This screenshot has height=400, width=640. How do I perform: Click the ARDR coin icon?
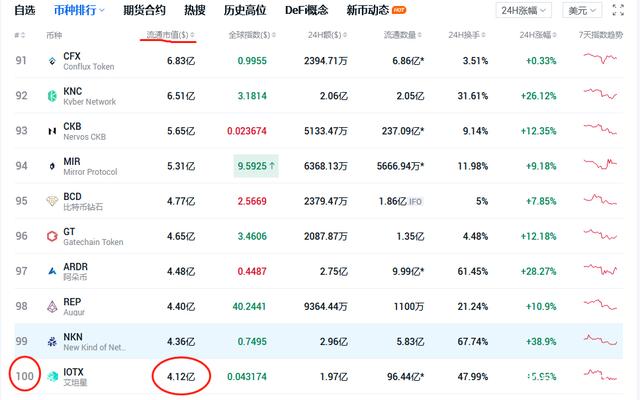[x=52, y=271]
